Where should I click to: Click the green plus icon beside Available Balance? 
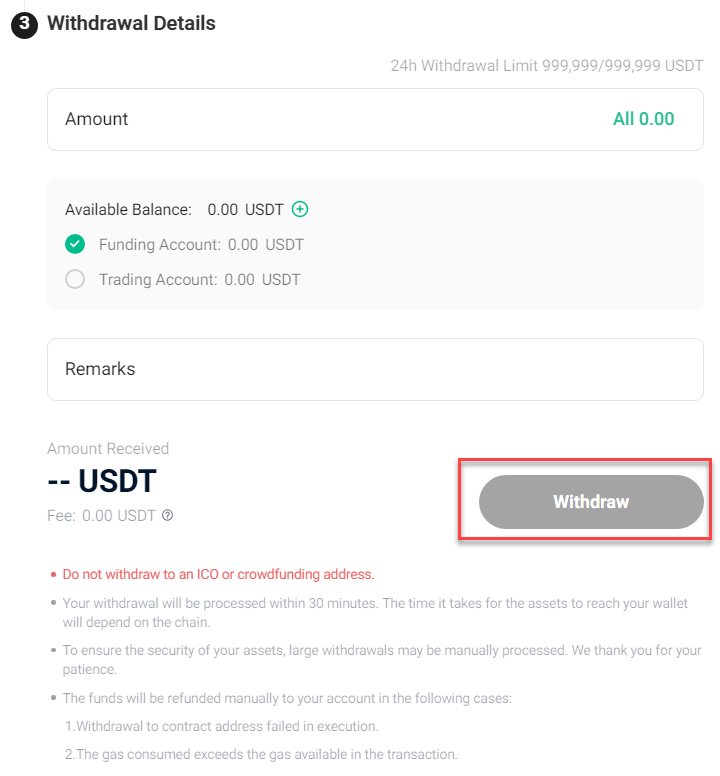299,209
